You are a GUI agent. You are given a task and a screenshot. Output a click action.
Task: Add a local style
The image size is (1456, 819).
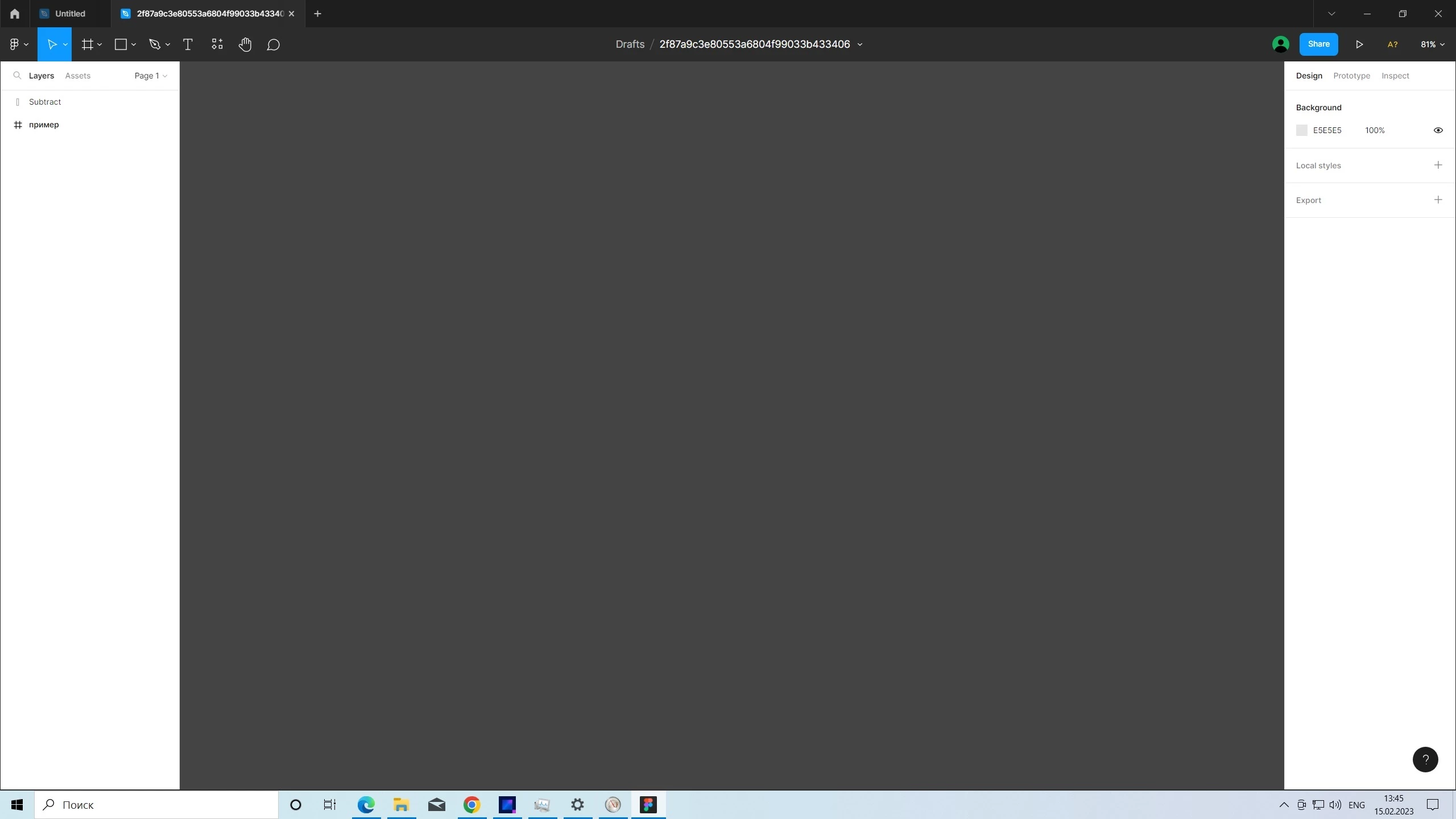coord(1438,165)
